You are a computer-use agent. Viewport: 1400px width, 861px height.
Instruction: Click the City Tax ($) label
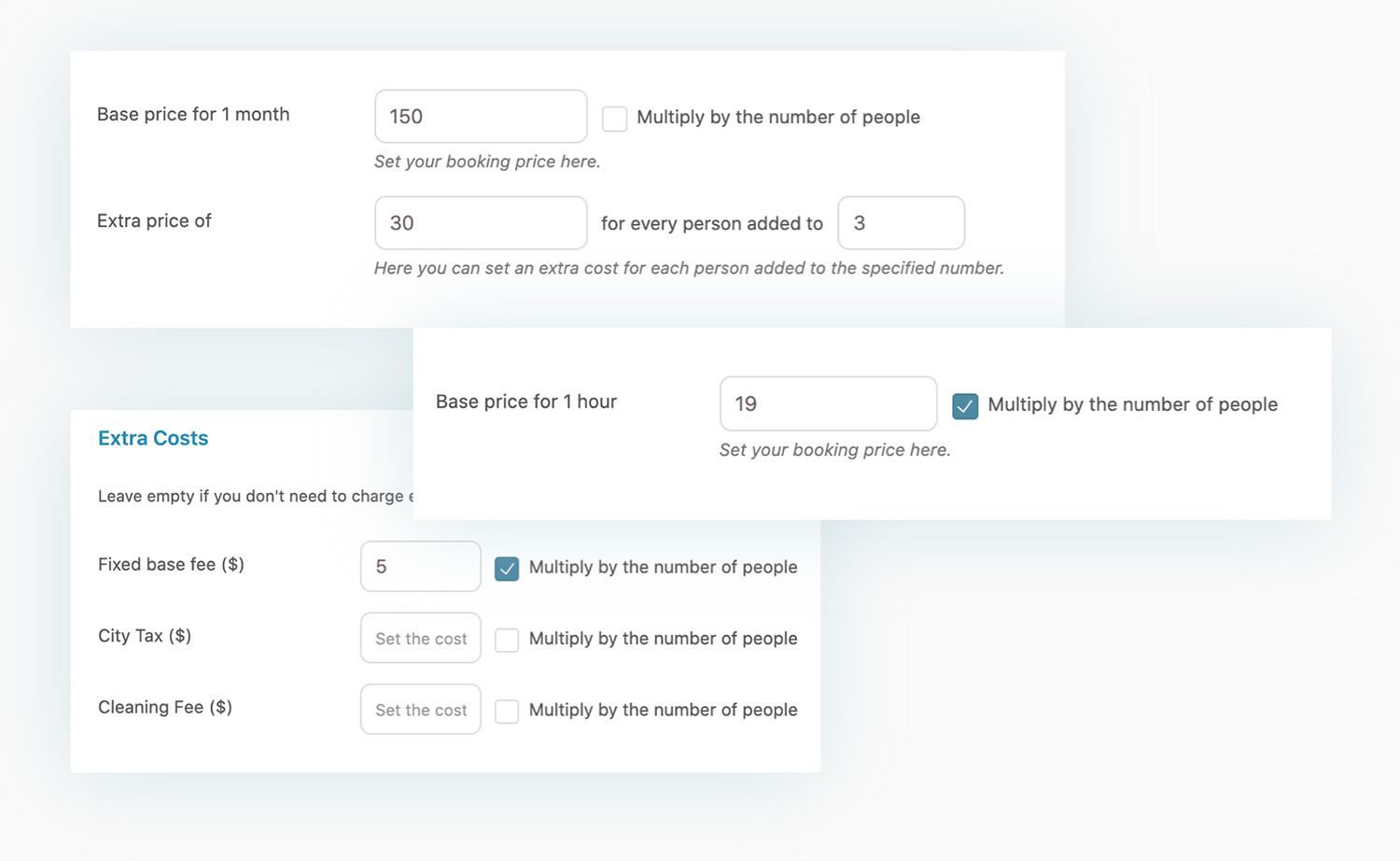coord(145,636)
